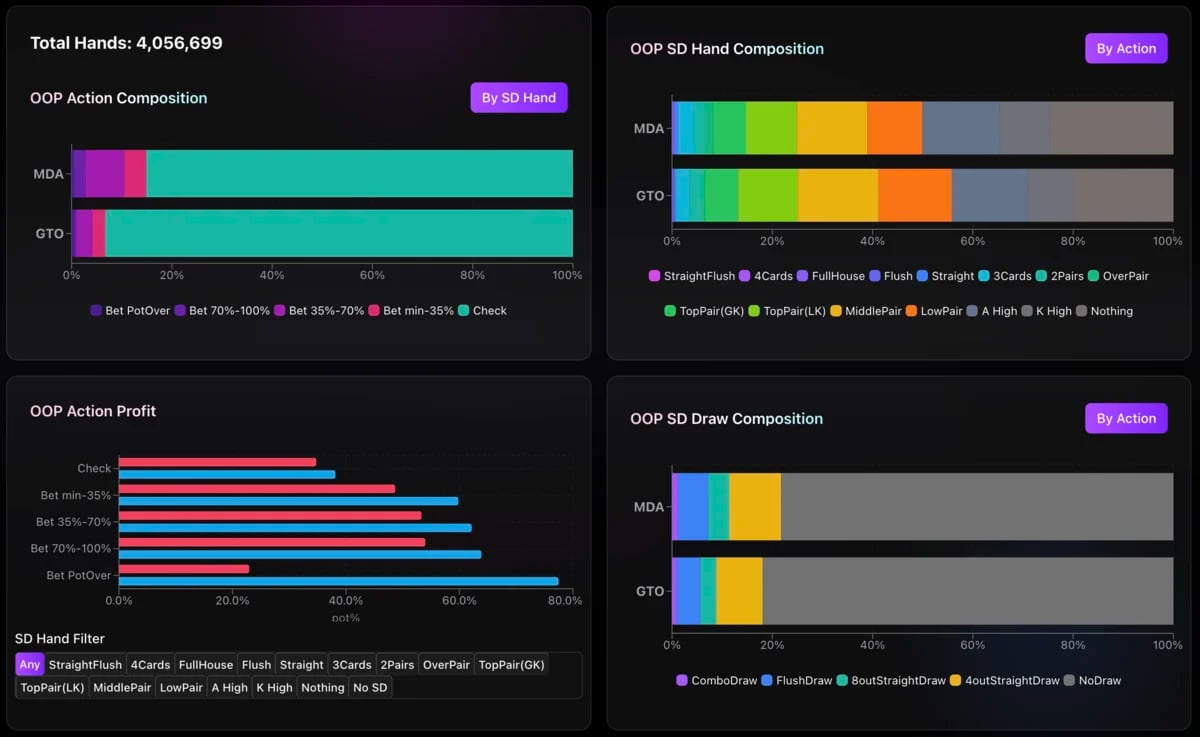Screen dimensions: 1200x737
Task: Filter by TopPair(GK) hands
Action: point(512,664)
